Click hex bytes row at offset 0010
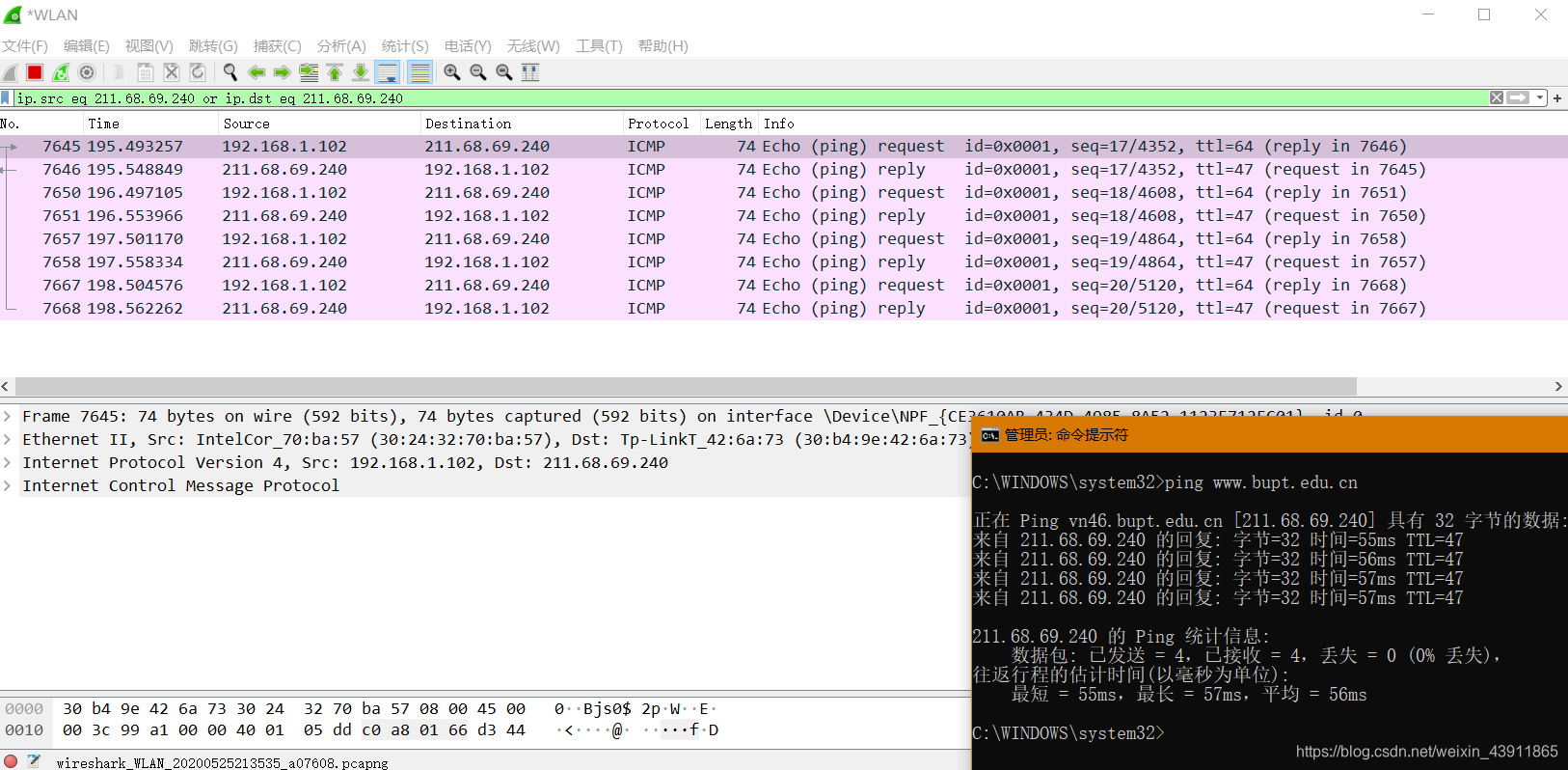1568x770 pixels. pyautogui.click(x=294, y=730)
